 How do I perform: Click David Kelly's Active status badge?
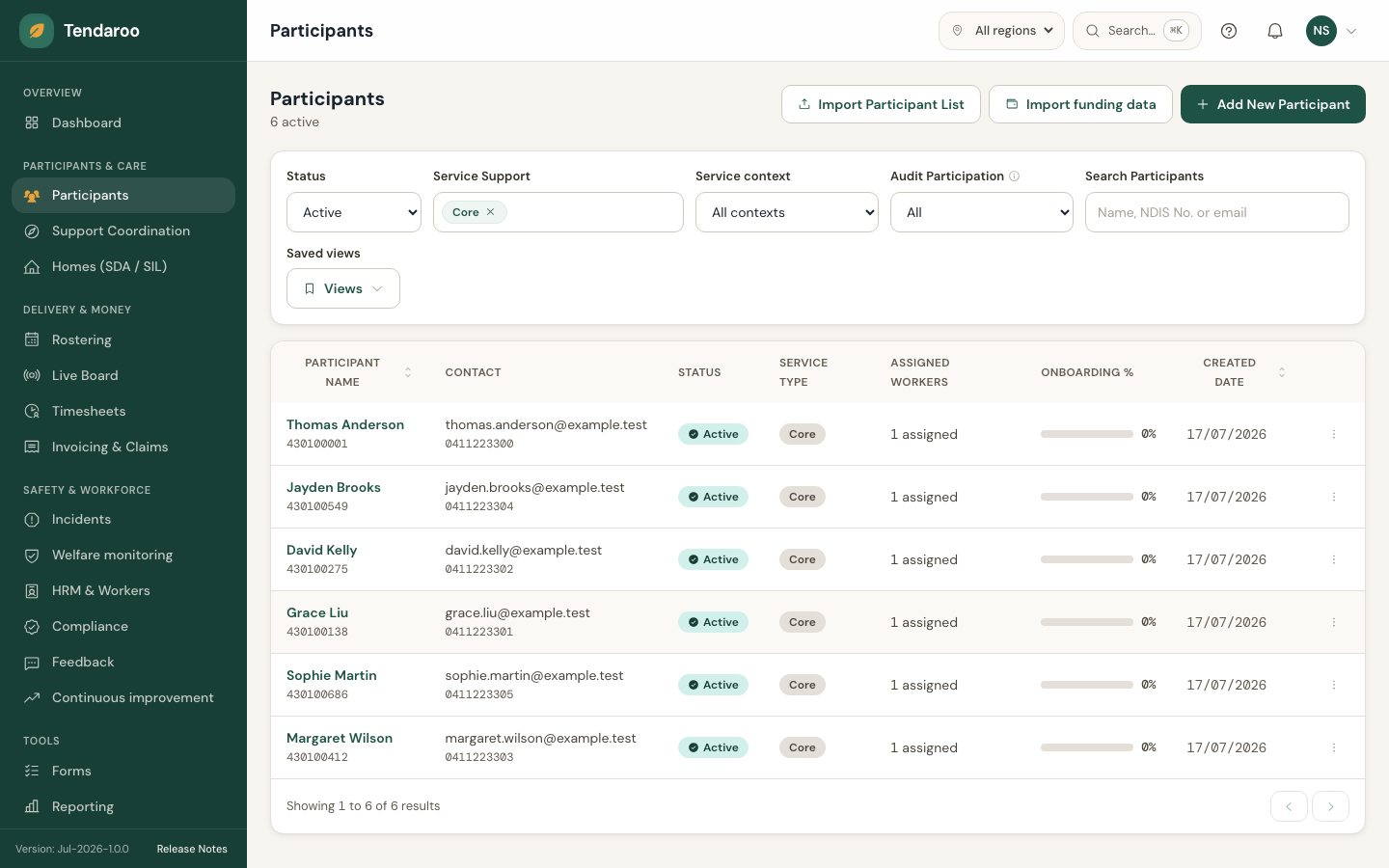click(713, 559)
